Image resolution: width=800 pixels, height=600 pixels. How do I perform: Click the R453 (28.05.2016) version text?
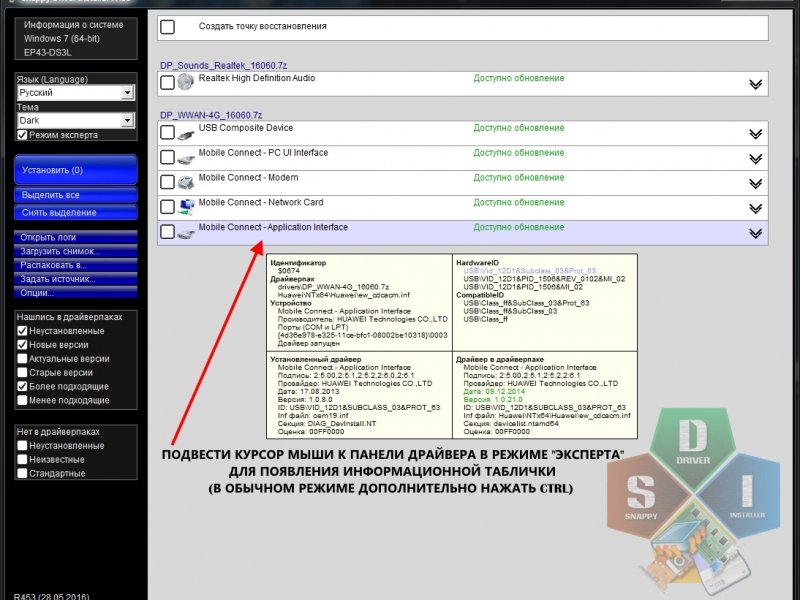click(x=51, y=596)
